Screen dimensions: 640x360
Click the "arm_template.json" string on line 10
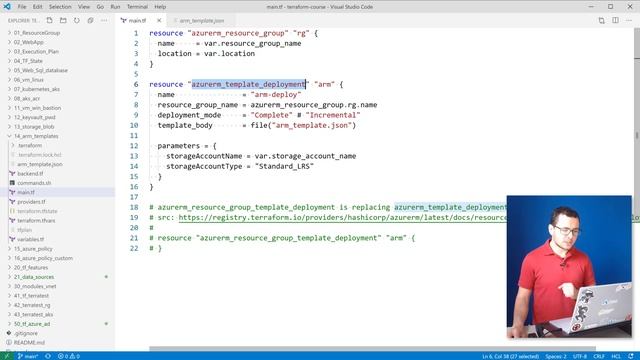(x=311, y=125)
